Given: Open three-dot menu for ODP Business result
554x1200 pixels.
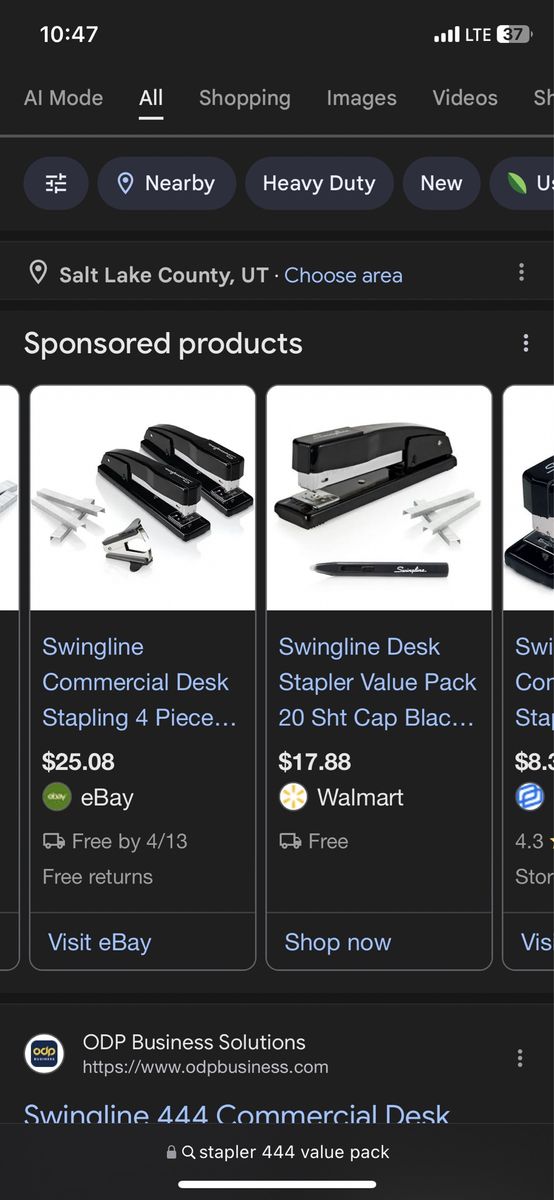Looking at the screenshot, I should tap(519, 1058).
